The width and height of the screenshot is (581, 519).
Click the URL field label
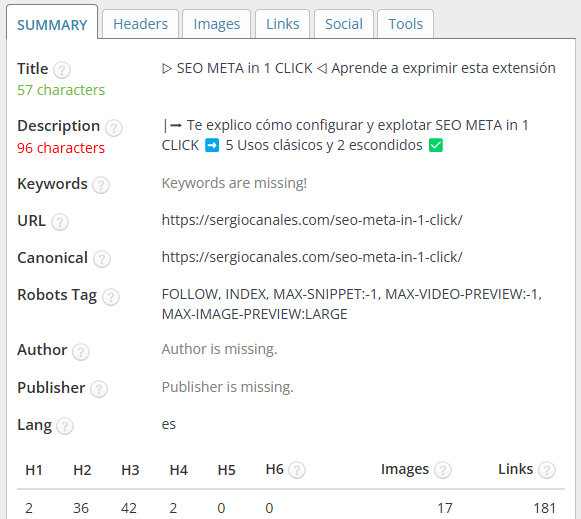pos(31,221)
